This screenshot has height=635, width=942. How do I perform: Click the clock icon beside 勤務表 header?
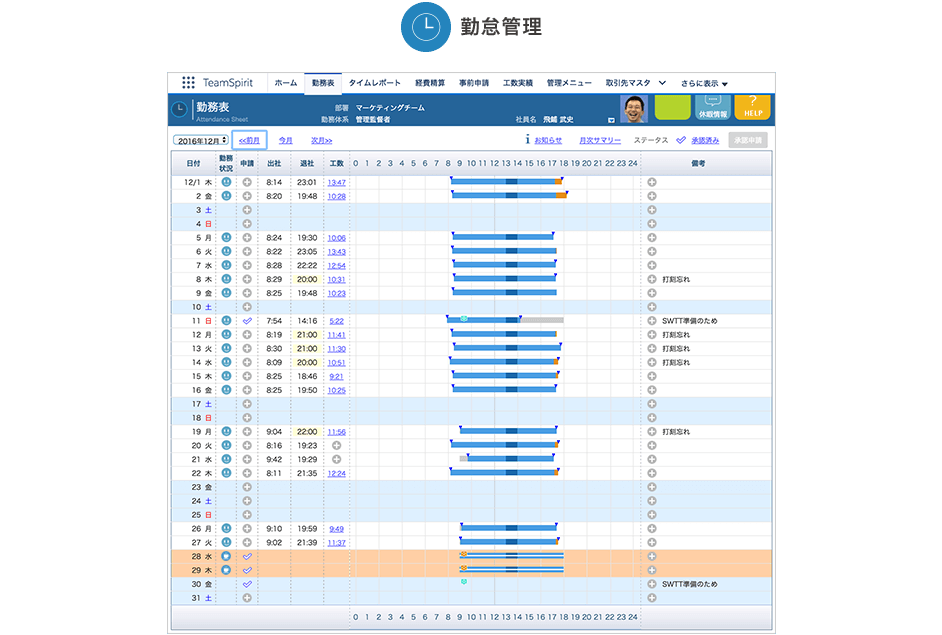pos(180,109)
